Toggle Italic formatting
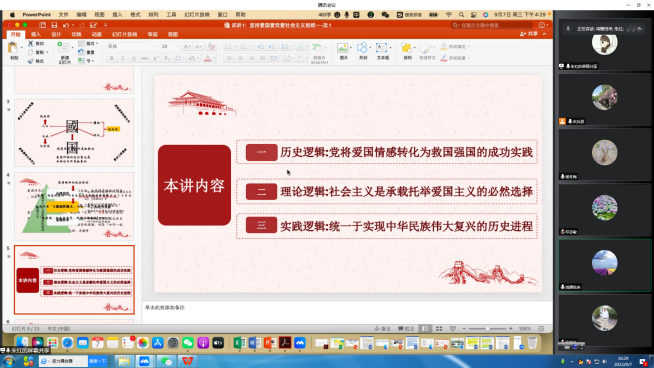The image size is (654, 368). pyautogui.click(x=123, y=58)
